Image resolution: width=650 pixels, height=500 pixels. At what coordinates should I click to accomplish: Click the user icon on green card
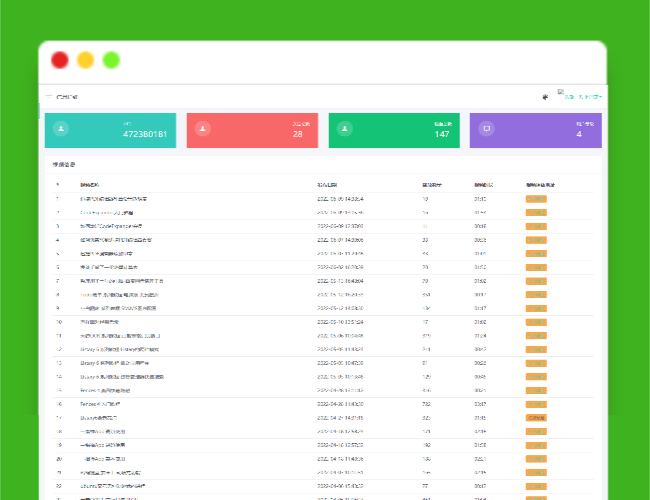tap(345, 129)
